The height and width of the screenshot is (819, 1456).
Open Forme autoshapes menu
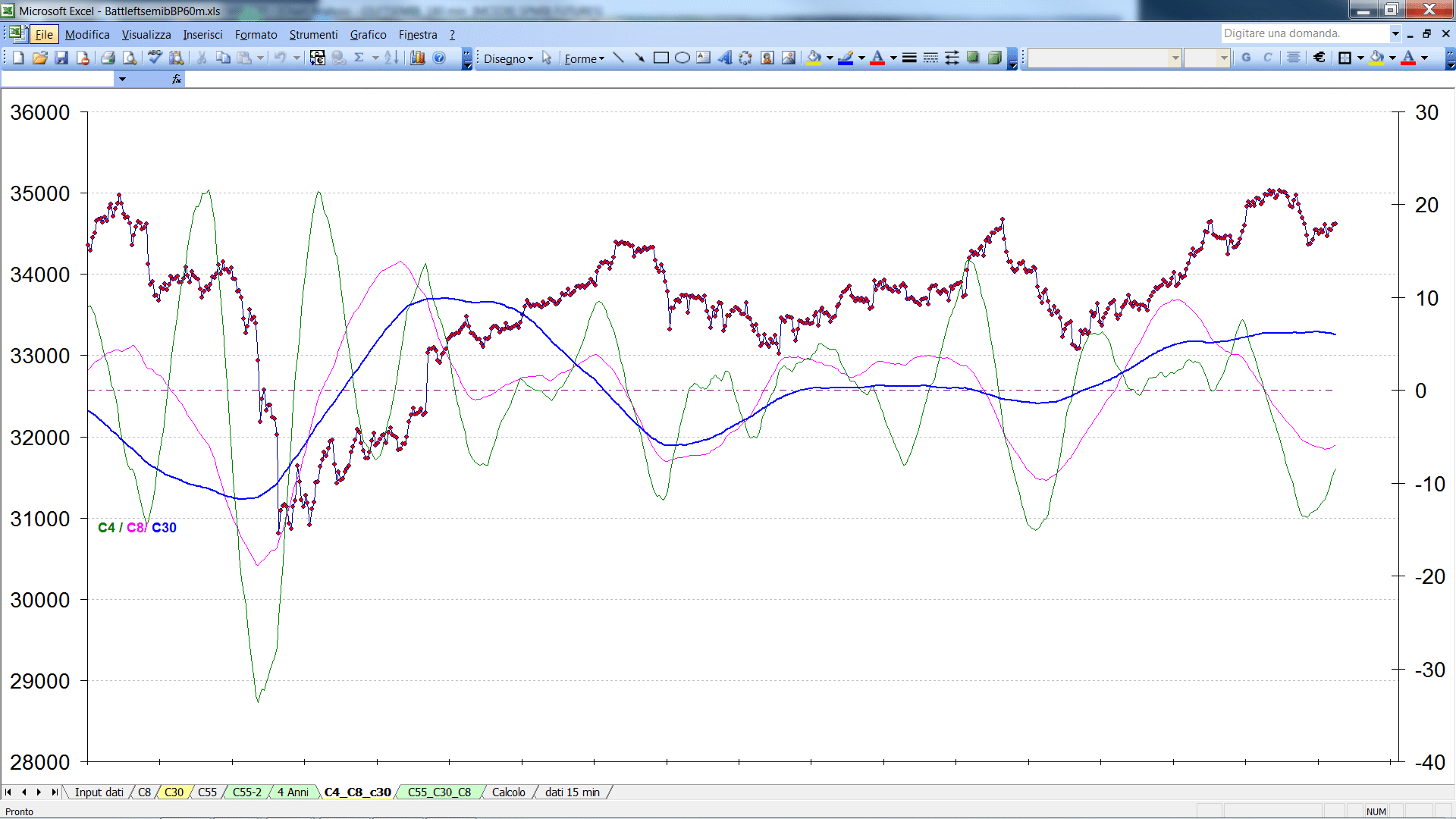point(584,58)
